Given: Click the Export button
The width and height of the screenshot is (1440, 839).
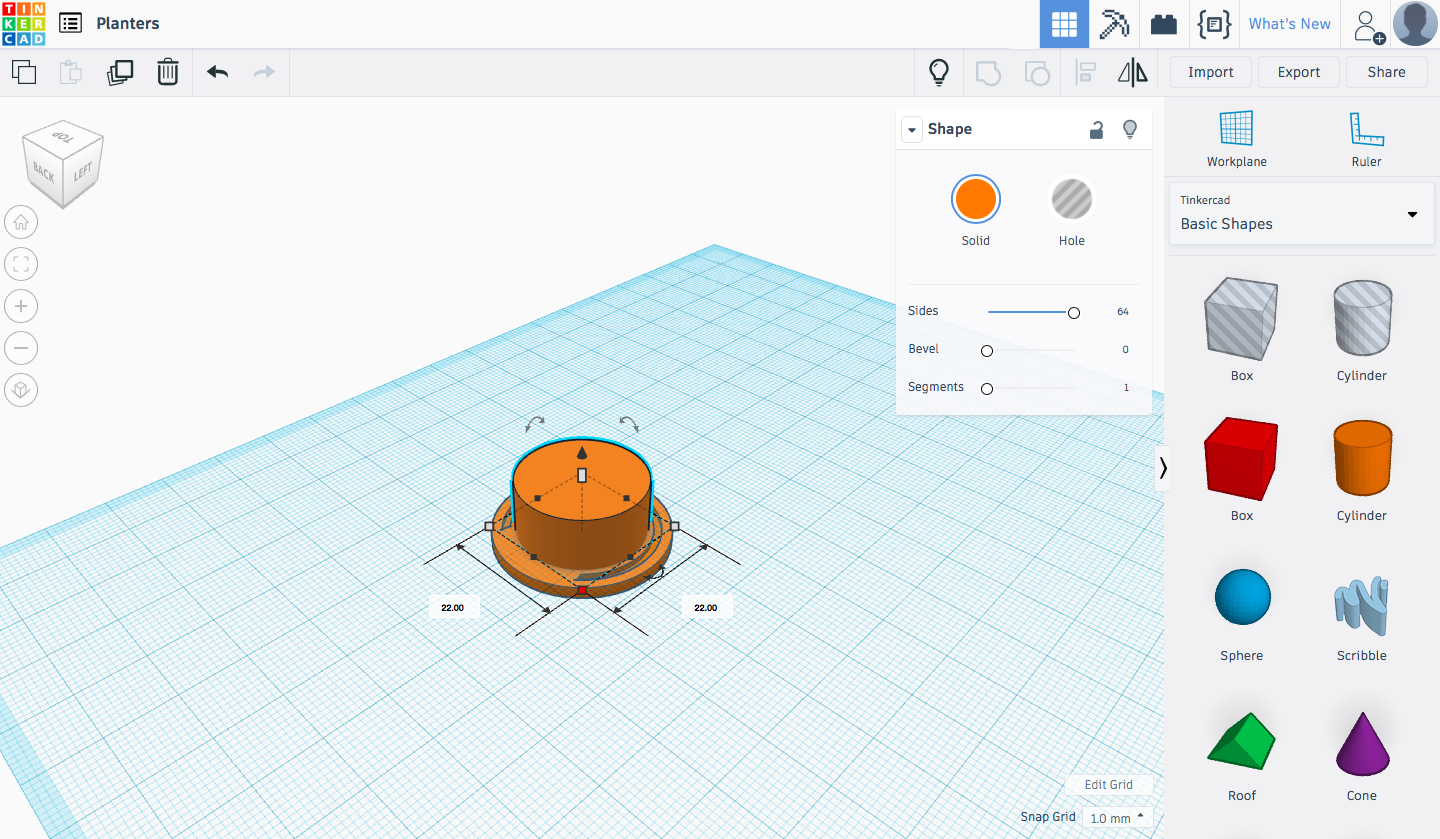Looking at the screenshot, I should click(1299, 72).
